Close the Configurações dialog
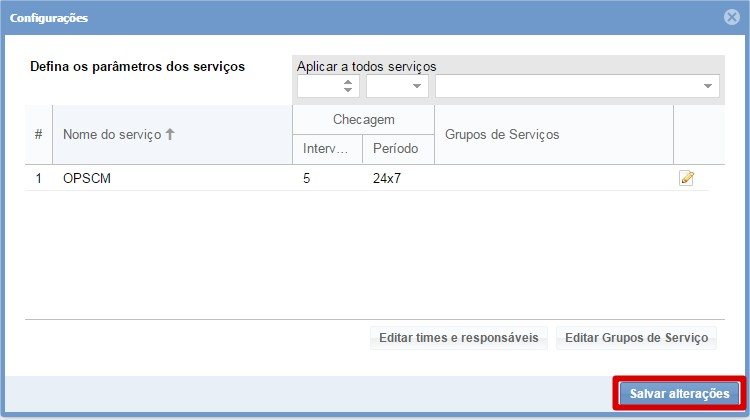Image resolution: width=750 pixels, height=420 pixels. click(731, 17)
